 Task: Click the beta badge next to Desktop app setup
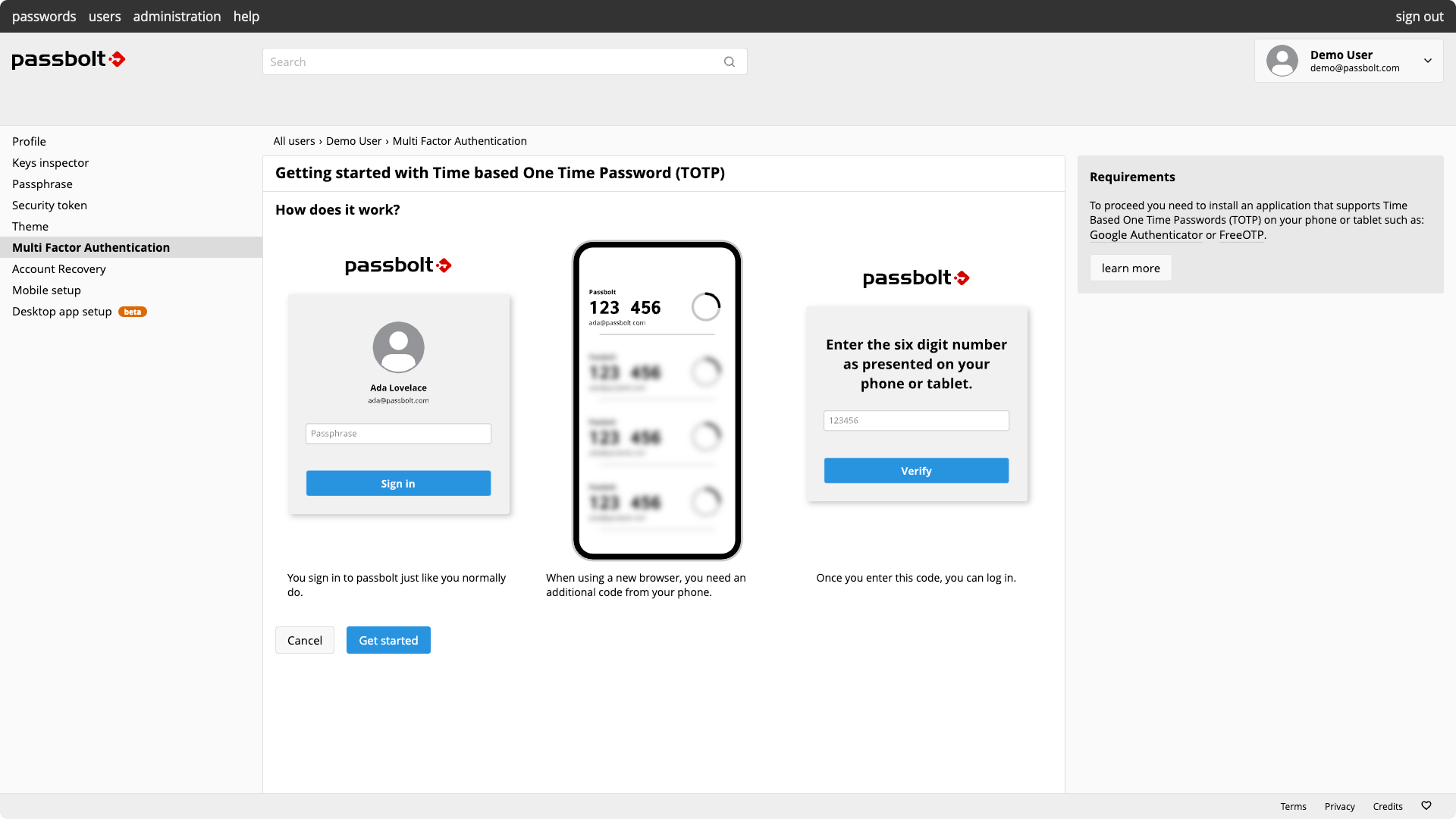(133, 312)
